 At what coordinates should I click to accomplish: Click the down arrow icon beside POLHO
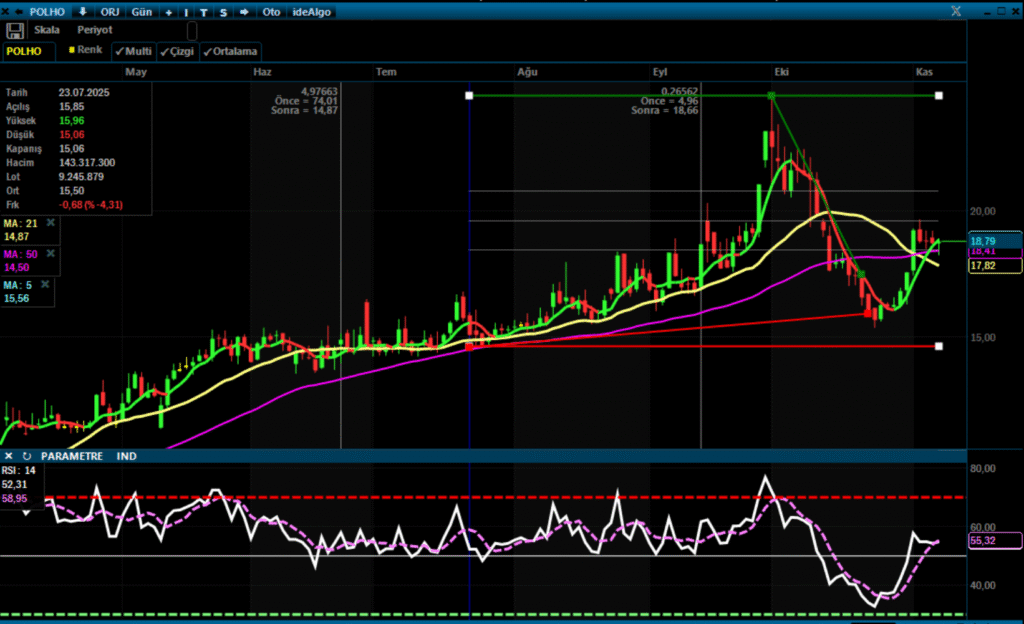pos(84,12)
